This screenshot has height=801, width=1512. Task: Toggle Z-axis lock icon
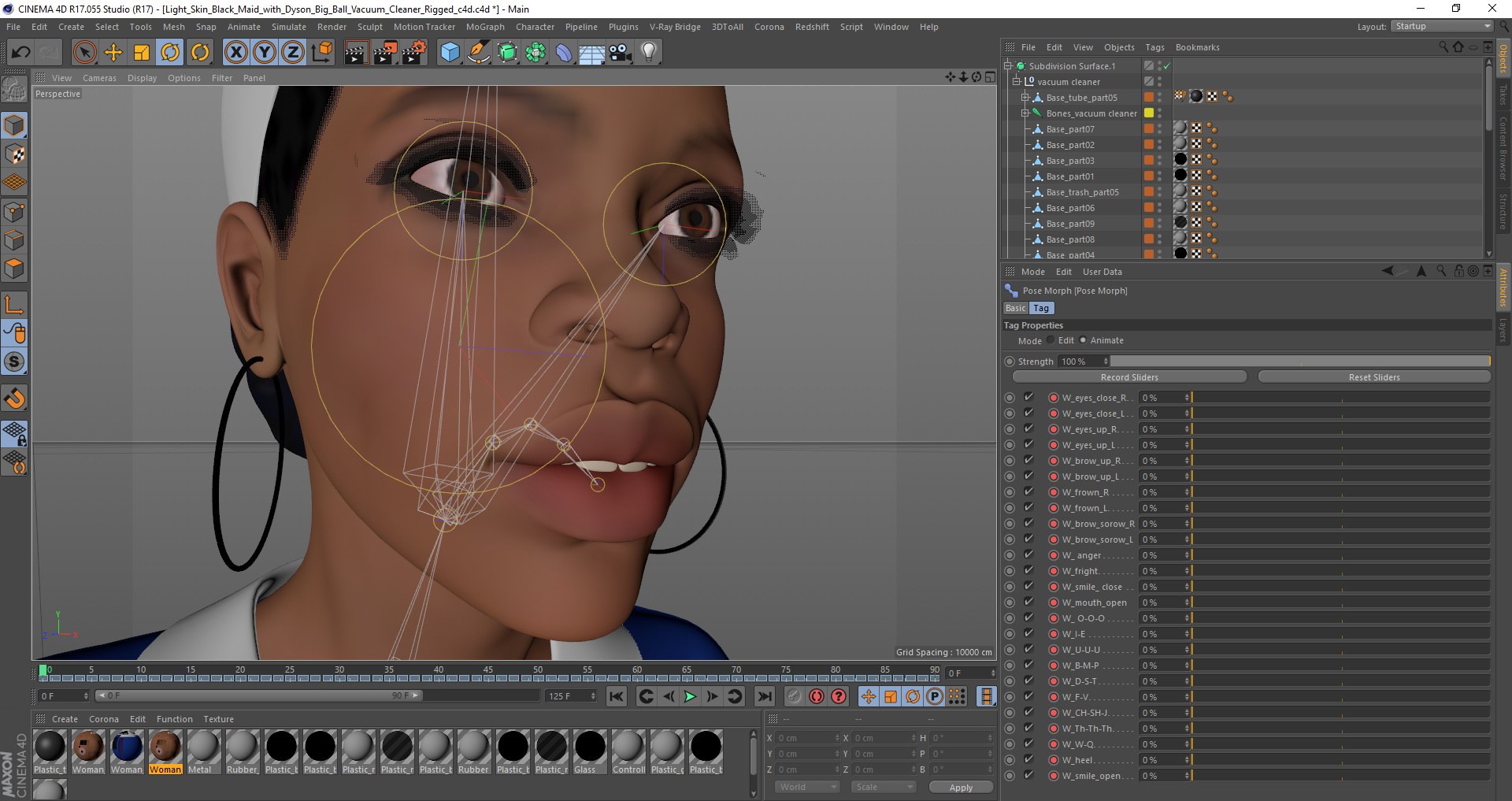coord(293,53)
